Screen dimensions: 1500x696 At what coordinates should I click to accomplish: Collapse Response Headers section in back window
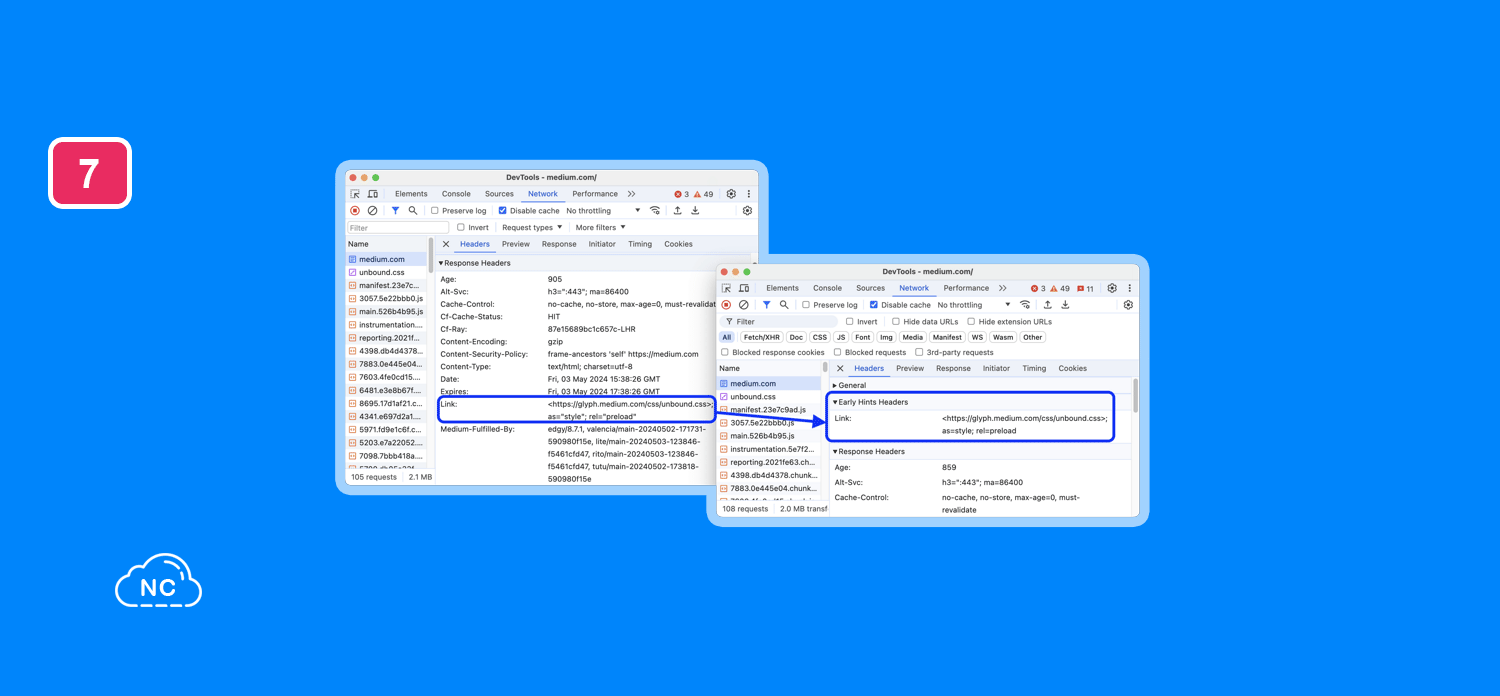point(441,263)
